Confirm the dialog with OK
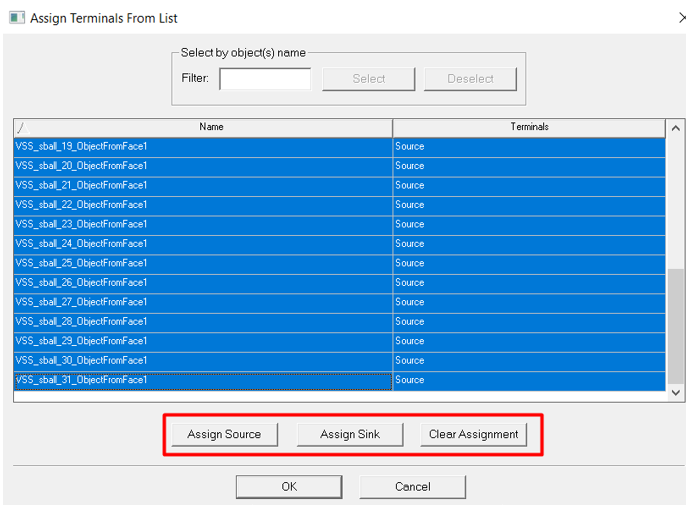 (289, 487)
